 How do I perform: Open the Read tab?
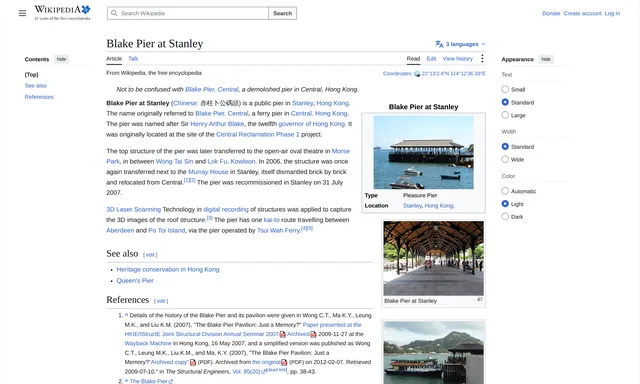pyautogui.click(x=413, y=58)
